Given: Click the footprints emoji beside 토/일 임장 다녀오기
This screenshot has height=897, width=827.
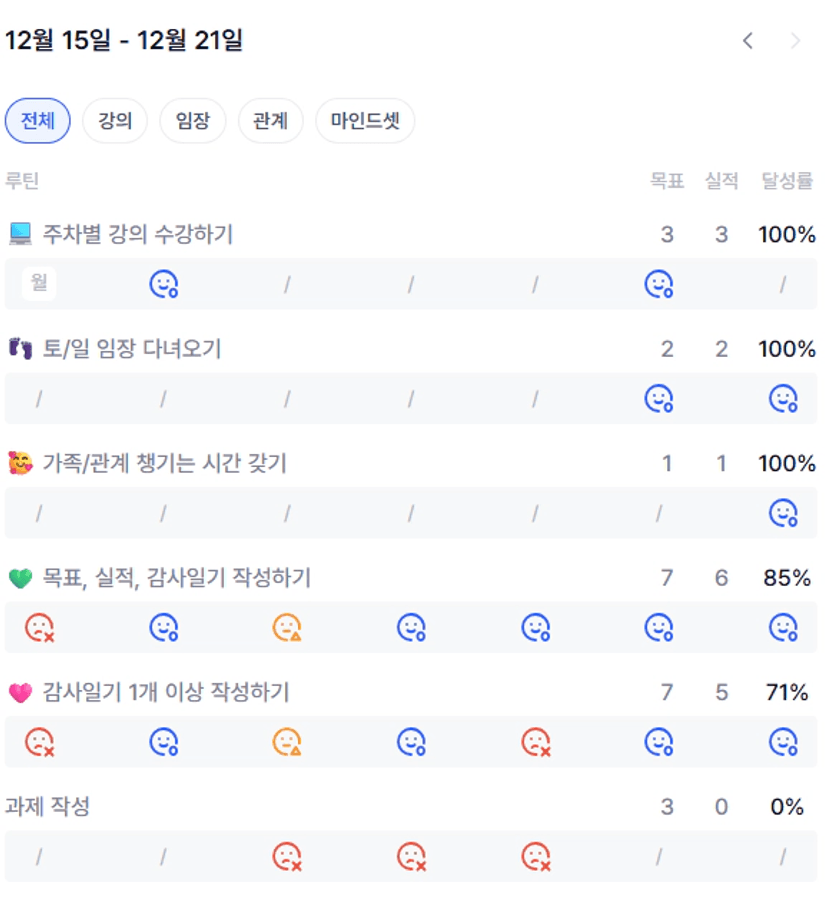Looking at the screenshot, I should coord(20,349).
